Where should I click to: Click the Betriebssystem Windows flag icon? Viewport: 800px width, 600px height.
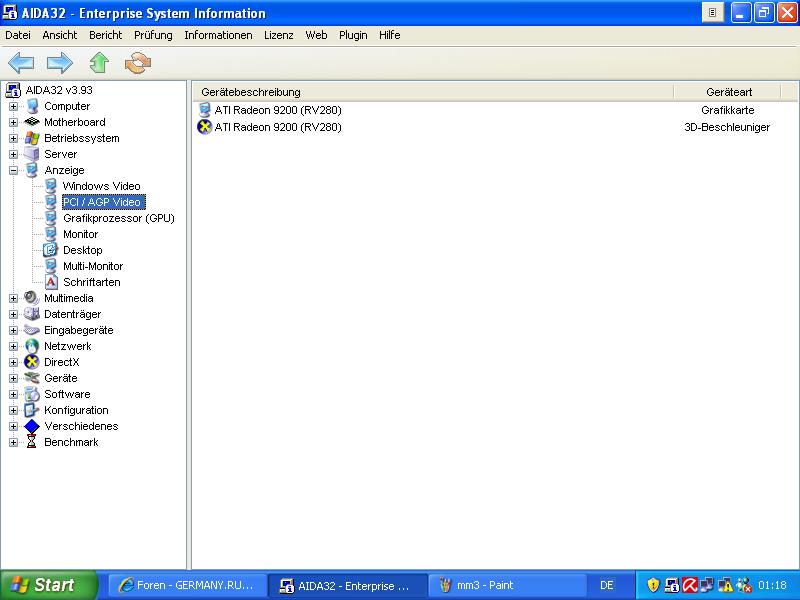[x=32, y=138]
